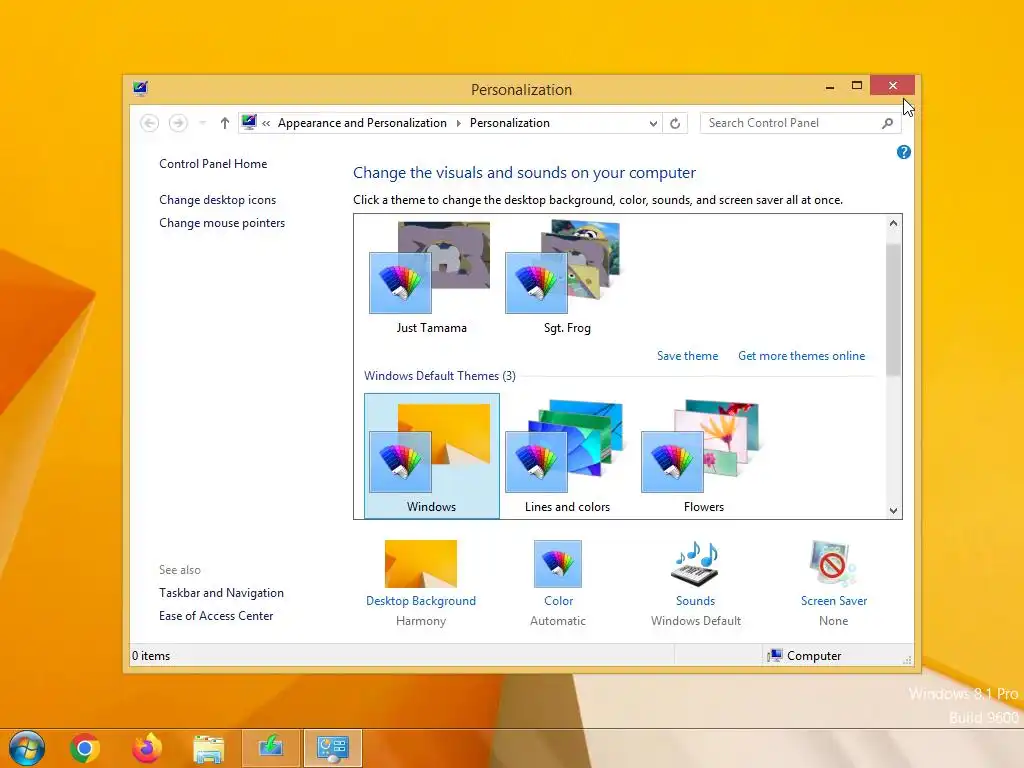Open the Start button on taskbar
Image resolution: width=1024 pixels, height=768 pixels.
click(27, 748)
